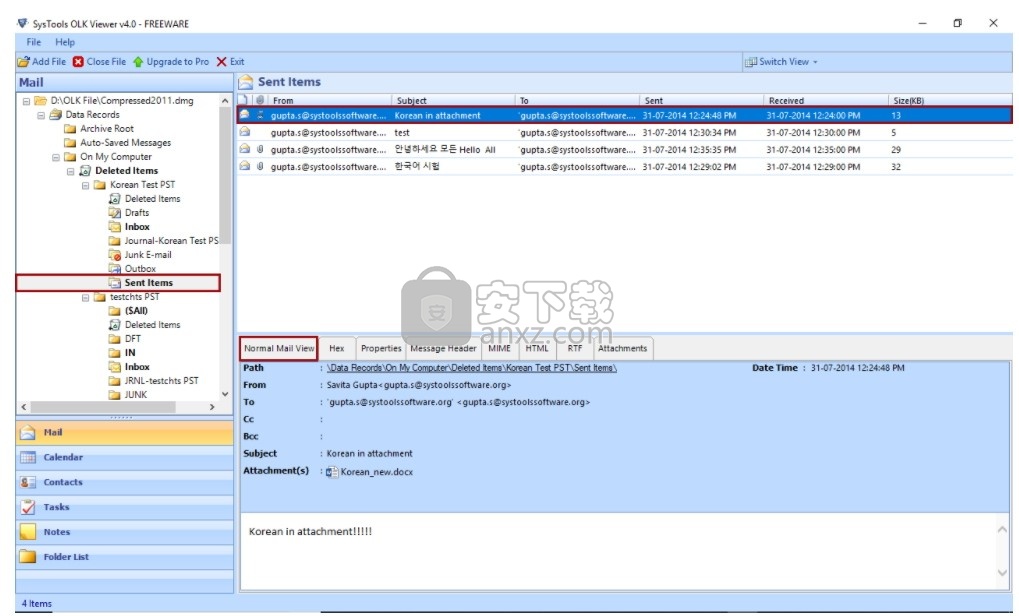Collapse the D:\OLK File\Compressed2011.dmg node
Image resolution: width=1019 pixels, height=616 pixels.
[x=26, y=101]
